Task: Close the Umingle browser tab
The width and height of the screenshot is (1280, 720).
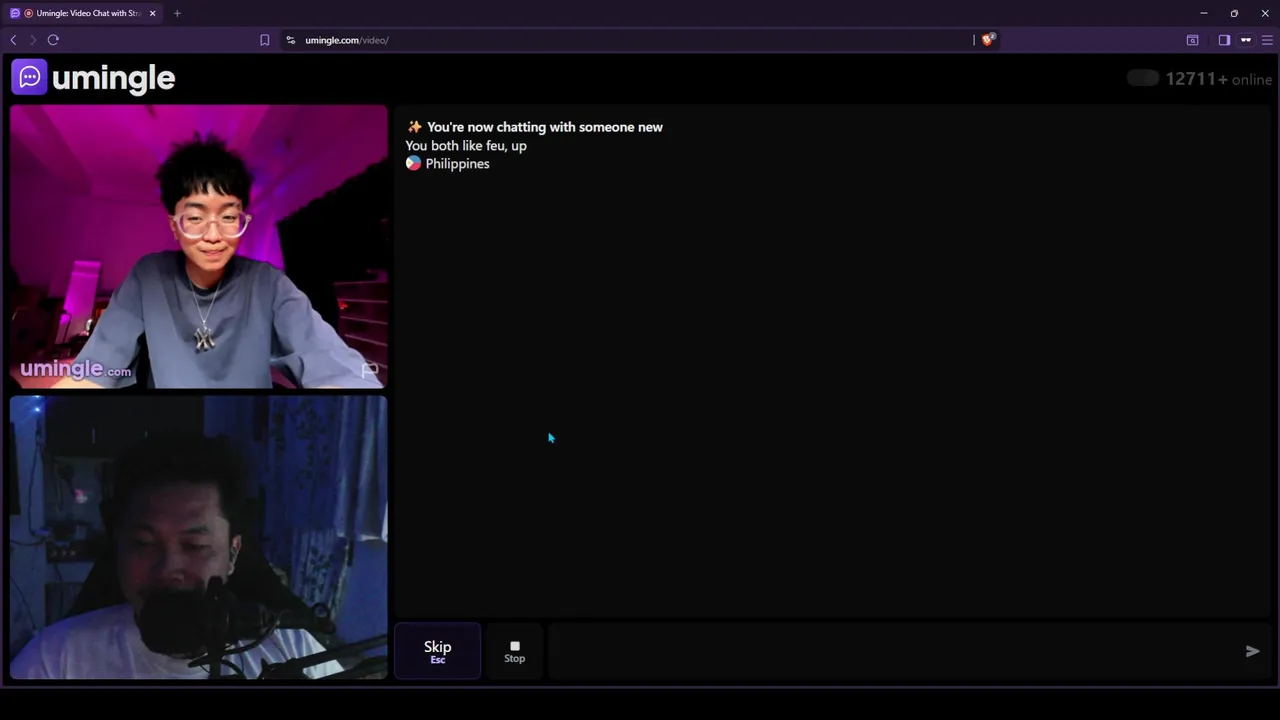Action: tap(152, 13)
